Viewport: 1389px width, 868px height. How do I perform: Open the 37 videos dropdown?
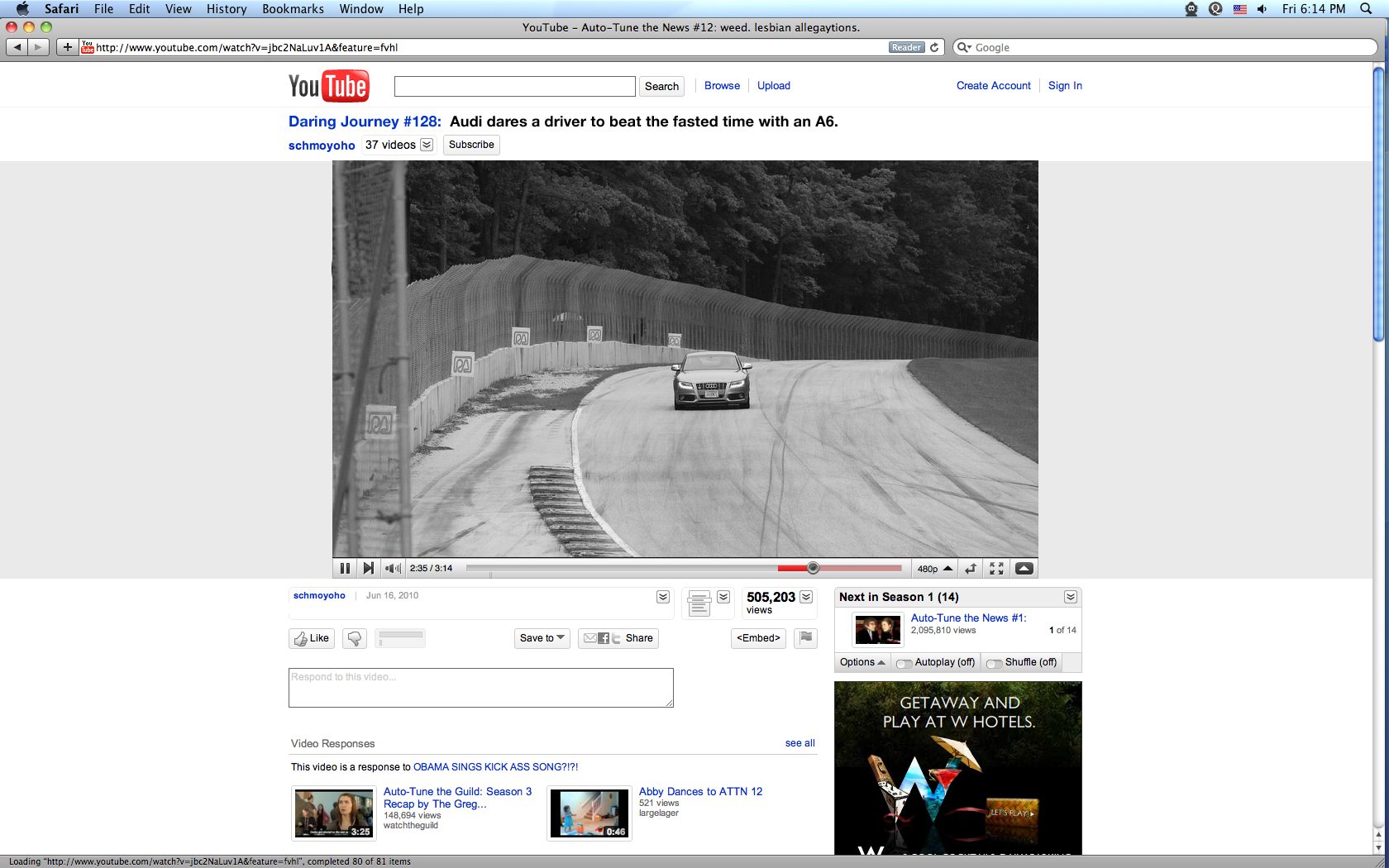399,145
